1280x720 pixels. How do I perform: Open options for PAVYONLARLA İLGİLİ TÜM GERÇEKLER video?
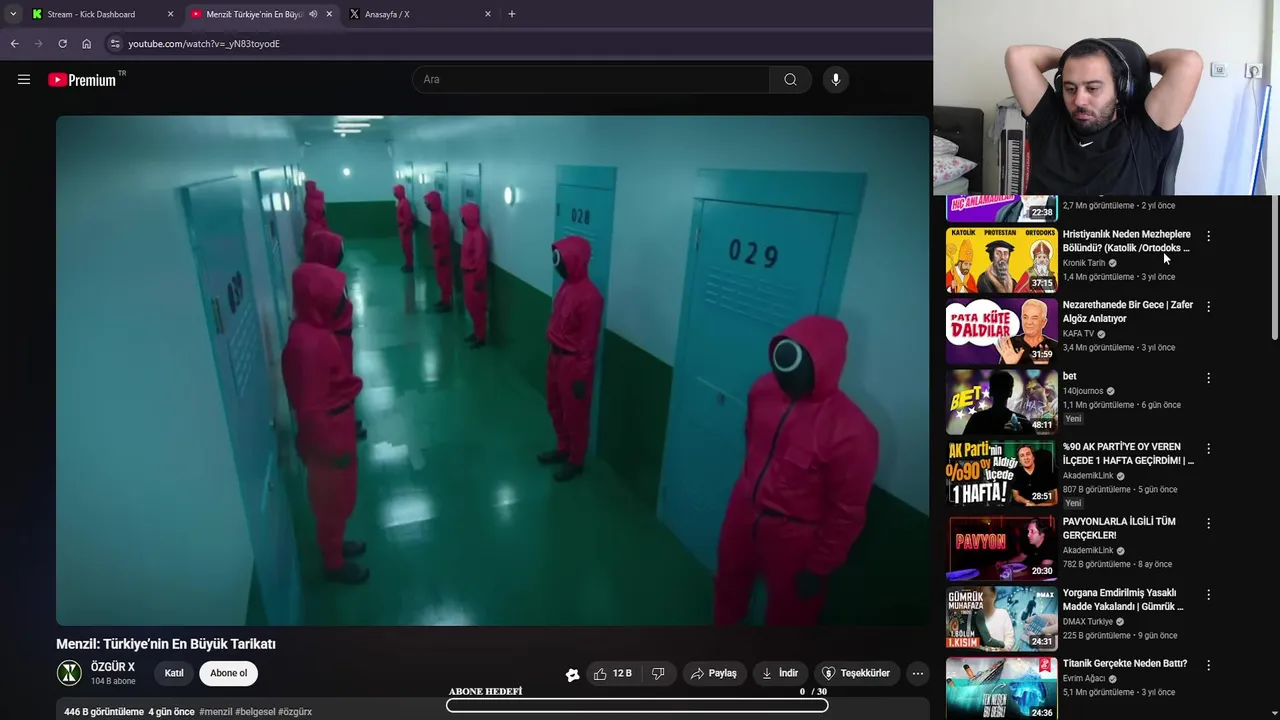[1208, 523]
